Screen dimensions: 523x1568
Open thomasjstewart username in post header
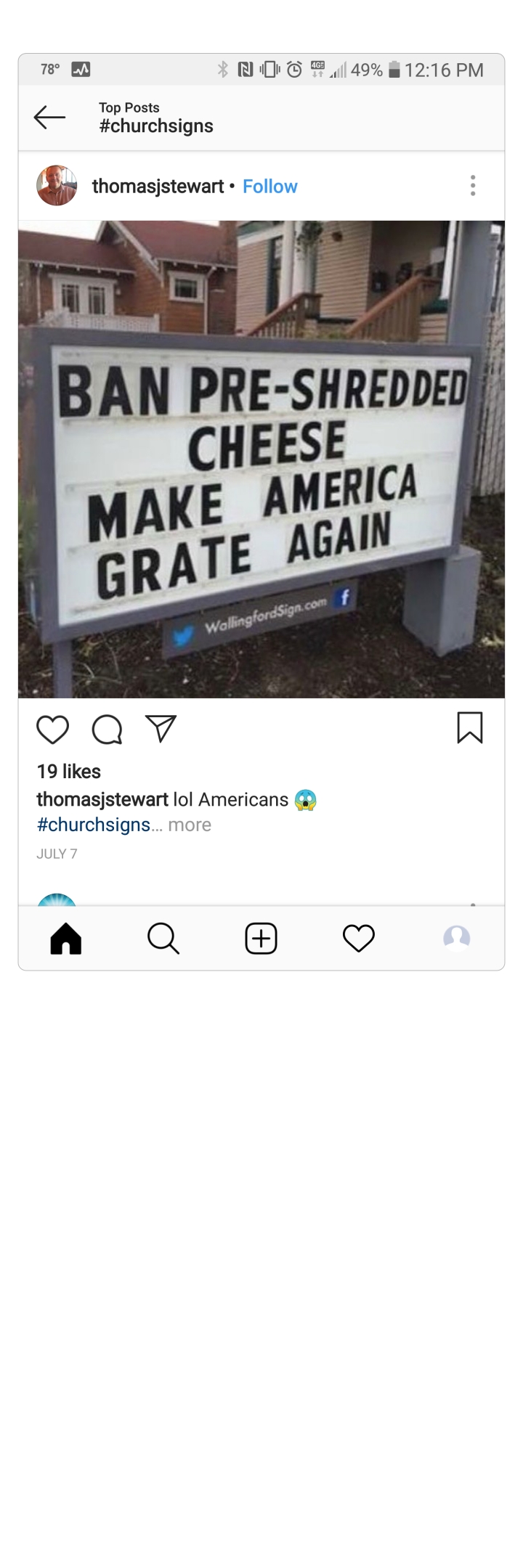pos(158,187)
